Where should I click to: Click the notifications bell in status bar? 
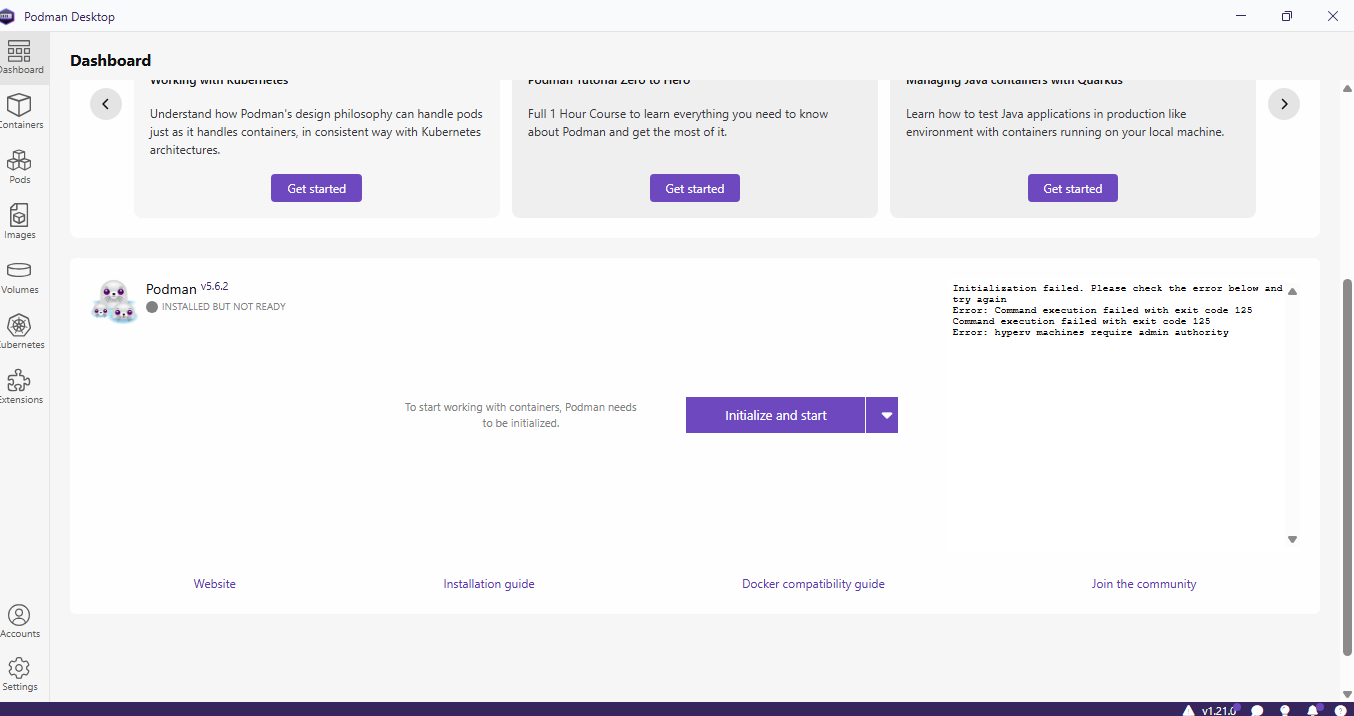(x=1313, y=710)
